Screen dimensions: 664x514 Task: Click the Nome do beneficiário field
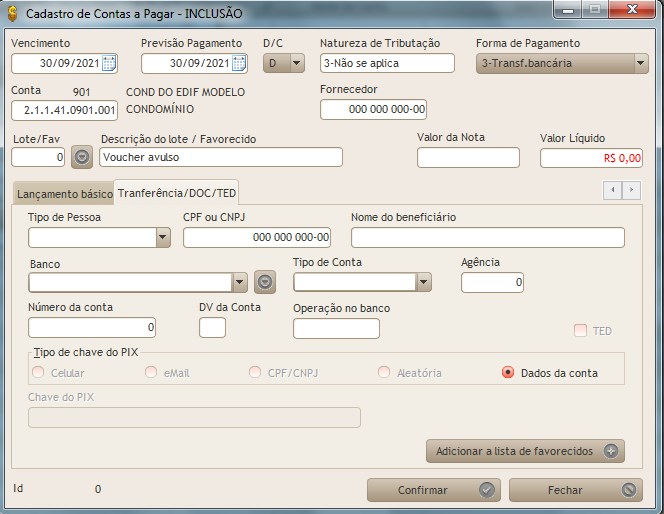coord(487,237)
